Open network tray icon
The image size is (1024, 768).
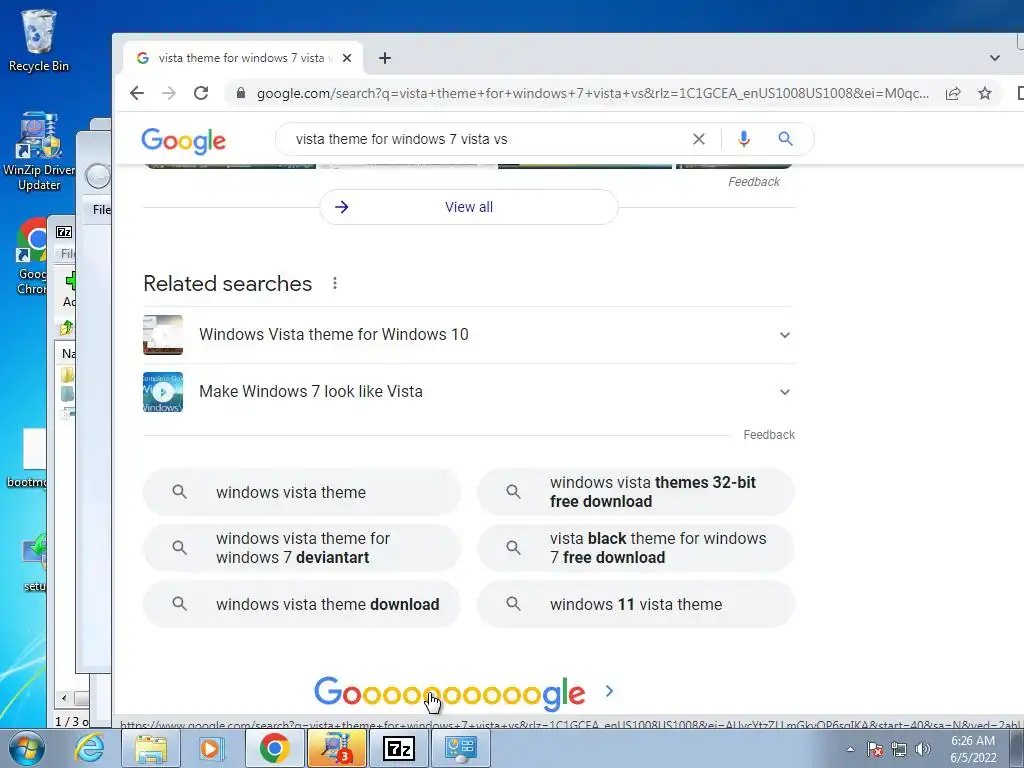pos(899,749)
